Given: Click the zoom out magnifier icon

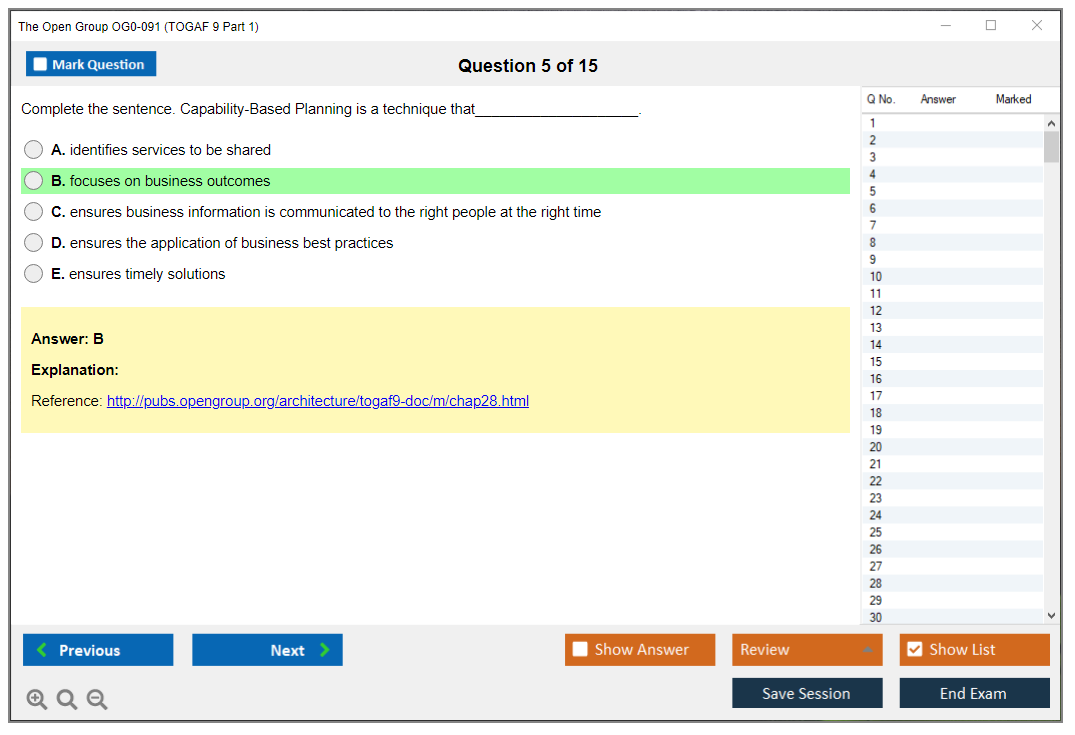Looking at the screenshot, I should click(97, 699).
